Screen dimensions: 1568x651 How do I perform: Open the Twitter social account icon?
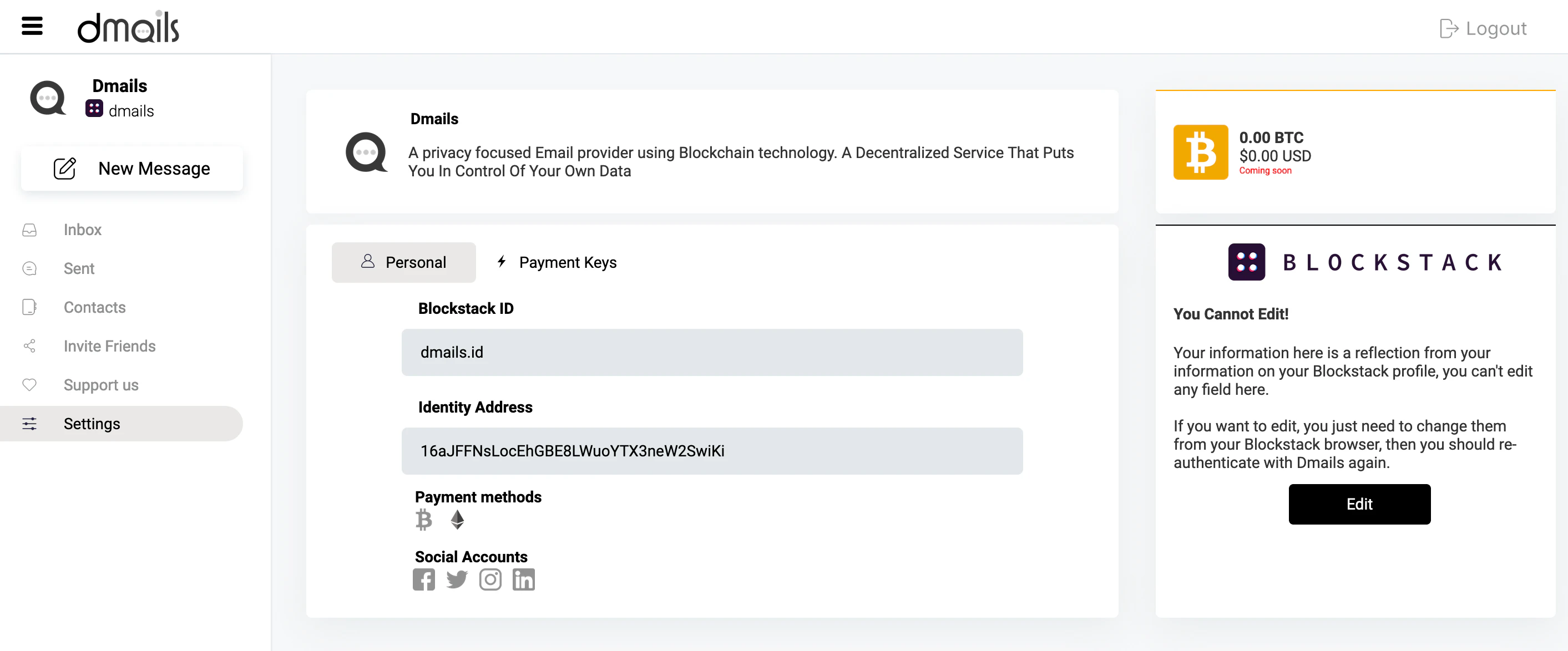click(457, 579)
